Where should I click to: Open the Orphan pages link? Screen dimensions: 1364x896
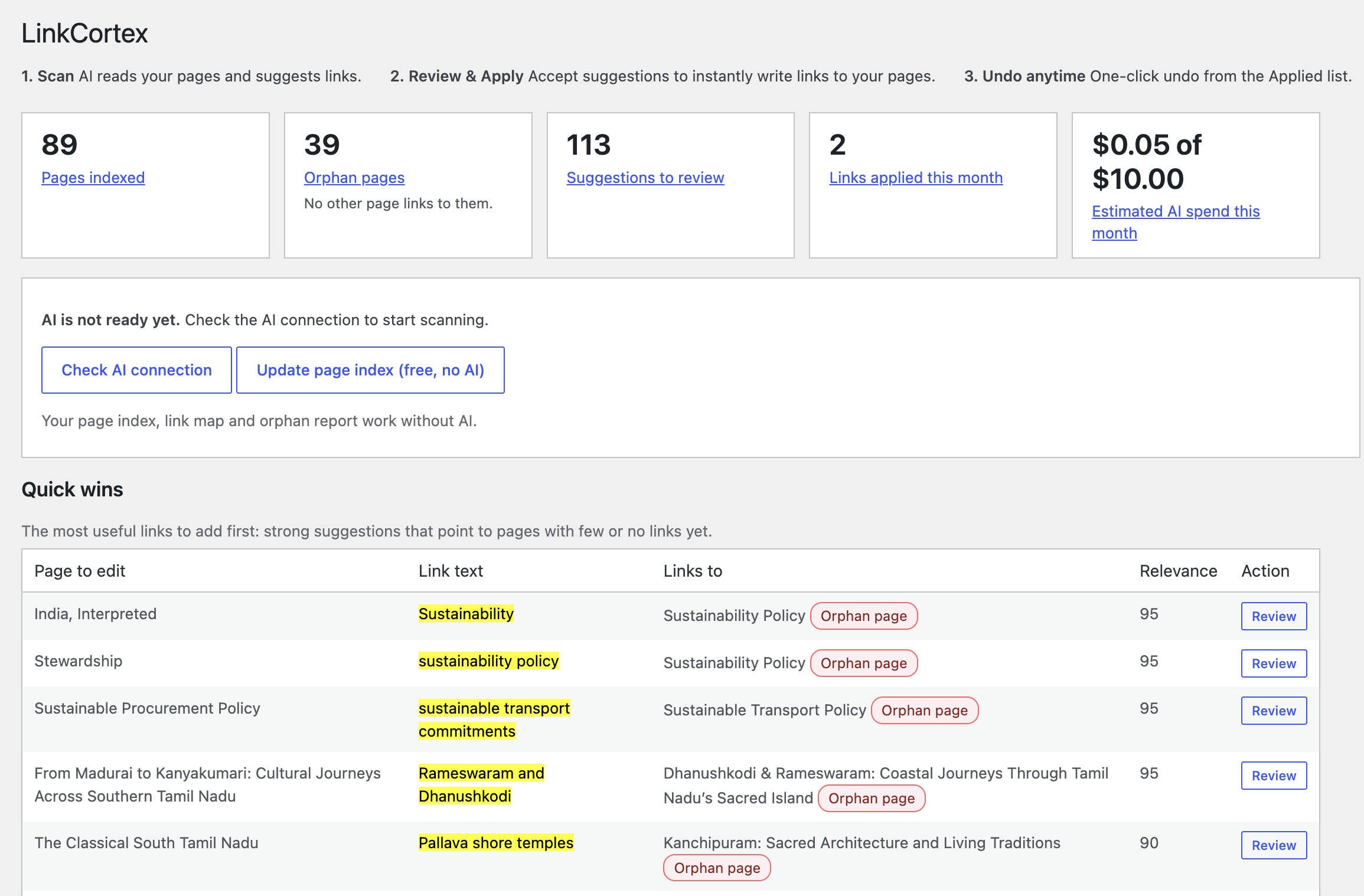pyautogui.click(x=354, y=178)
